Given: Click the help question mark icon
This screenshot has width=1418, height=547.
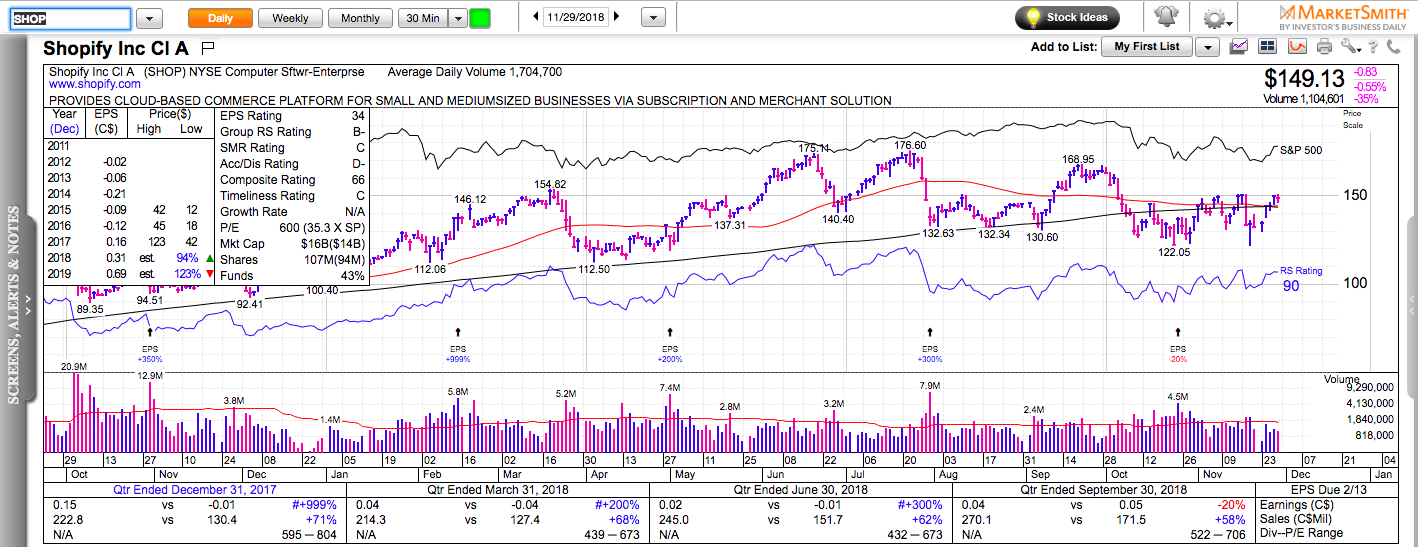Looking at the screenshot, I should [x=1374, y=46].
